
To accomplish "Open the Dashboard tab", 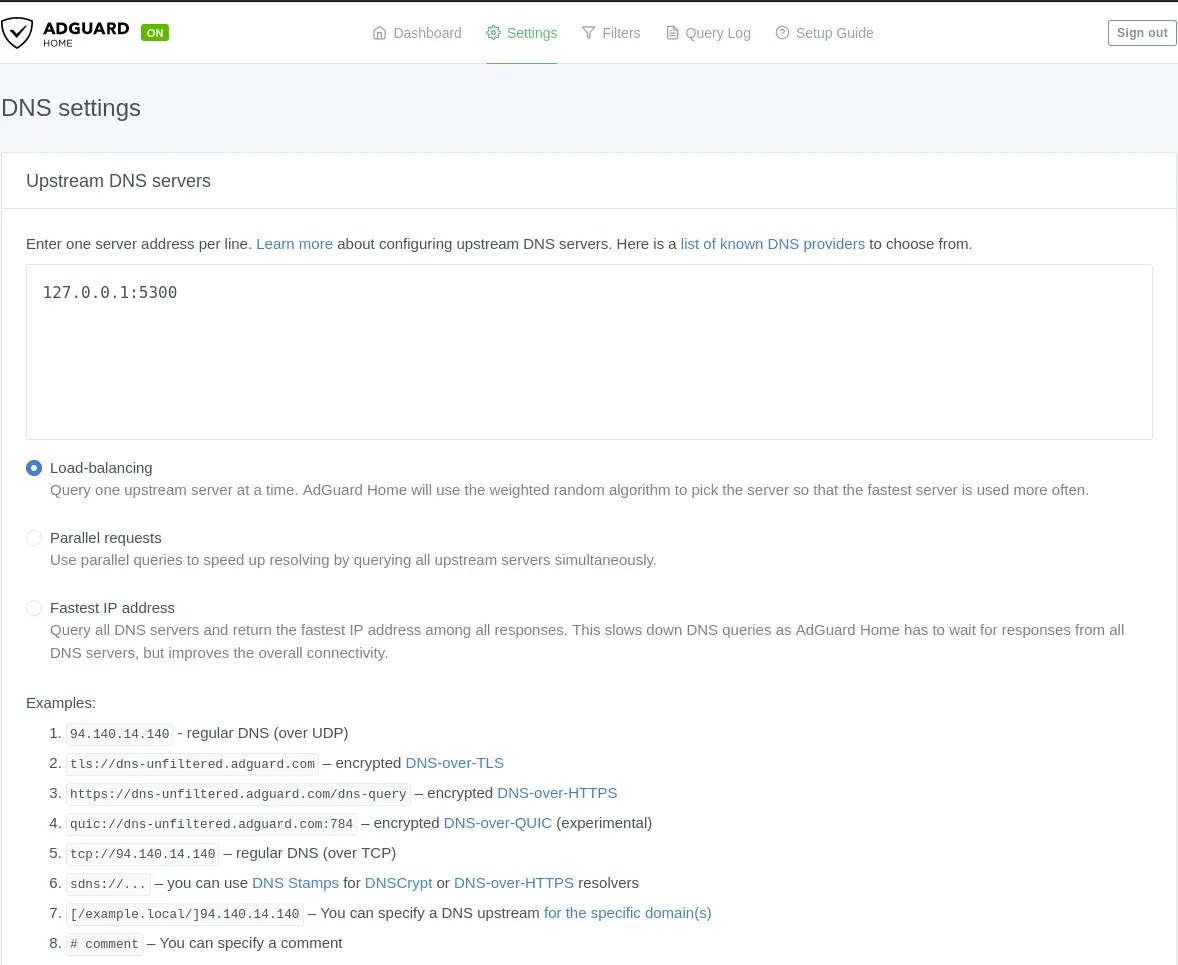I will click(427, 33).
